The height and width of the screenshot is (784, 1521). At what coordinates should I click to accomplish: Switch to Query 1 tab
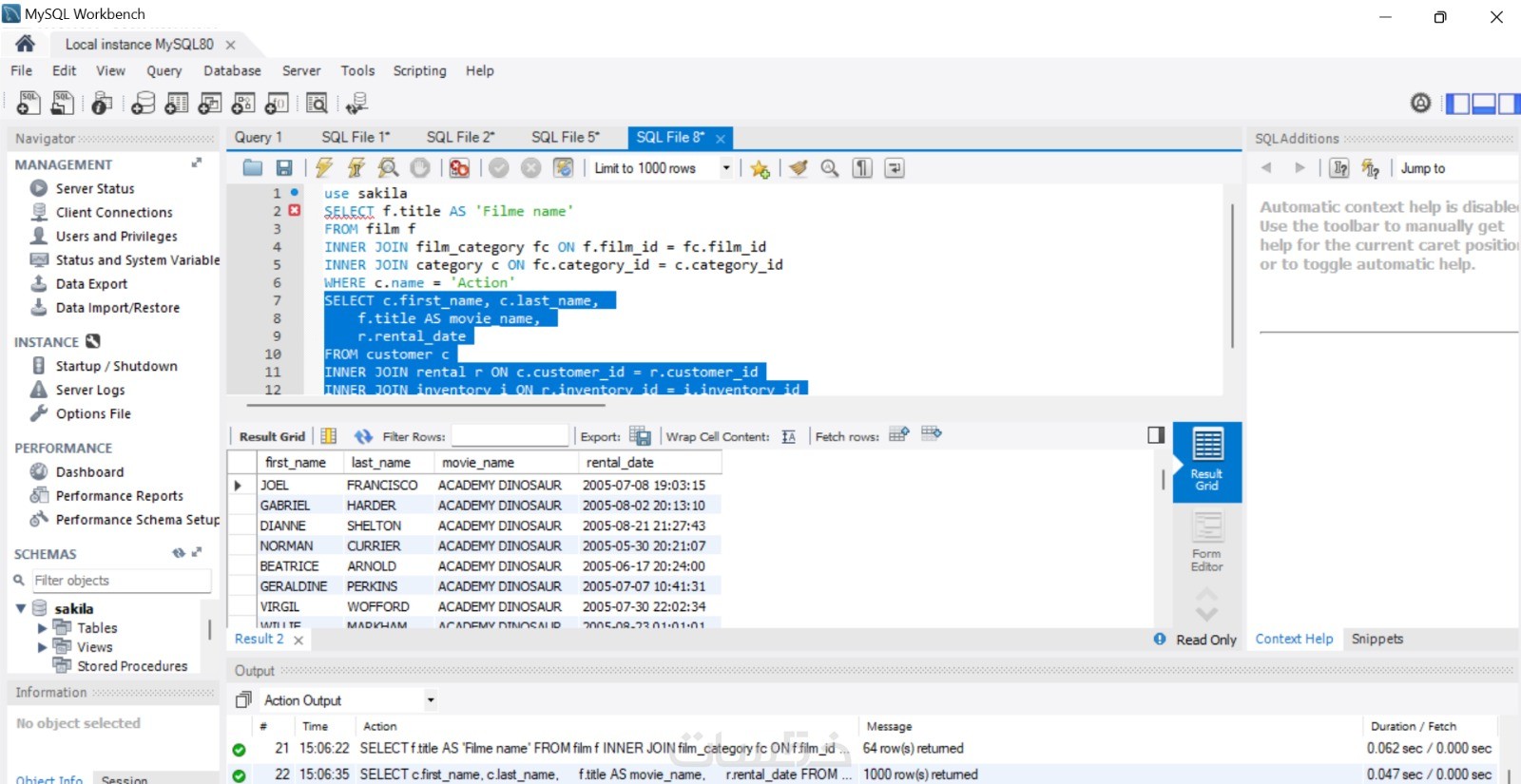click(259, 138)
